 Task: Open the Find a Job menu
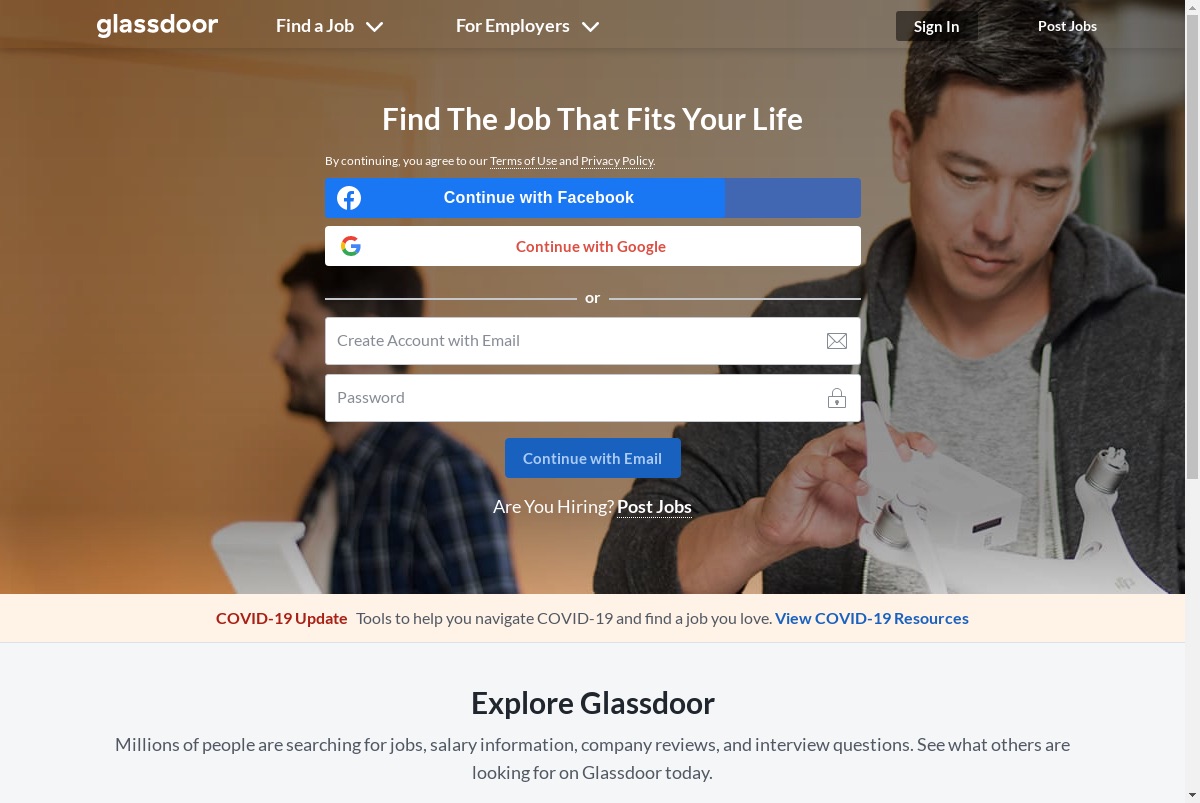point(315,26)
